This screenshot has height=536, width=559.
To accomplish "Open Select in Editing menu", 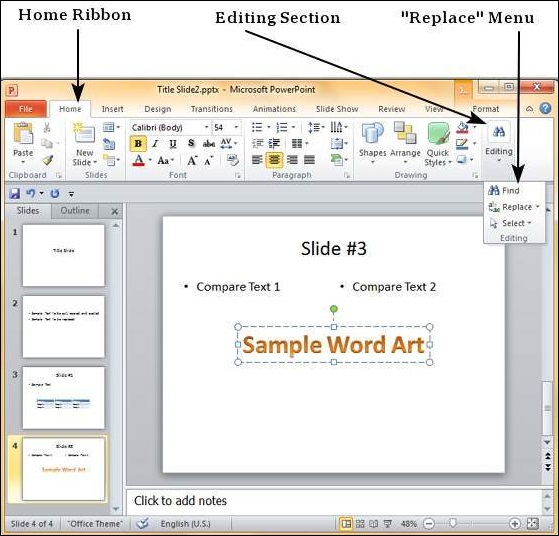I will pos(511,223).
